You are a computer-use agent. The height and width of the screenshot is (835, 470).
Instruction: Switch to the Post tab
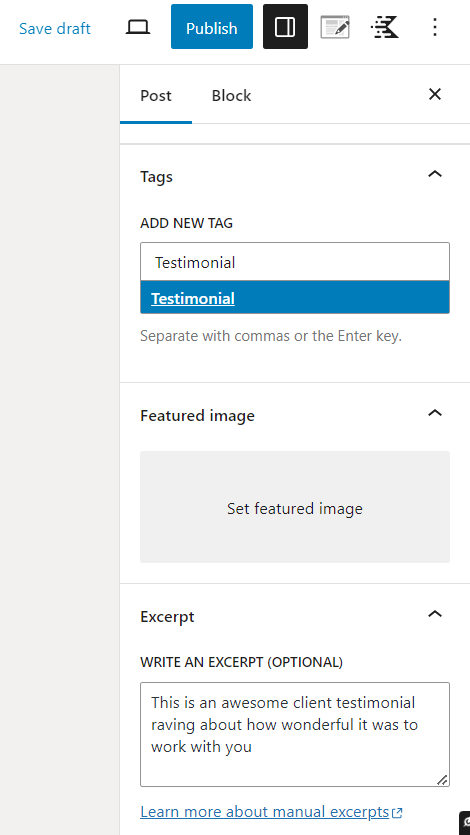156,96
